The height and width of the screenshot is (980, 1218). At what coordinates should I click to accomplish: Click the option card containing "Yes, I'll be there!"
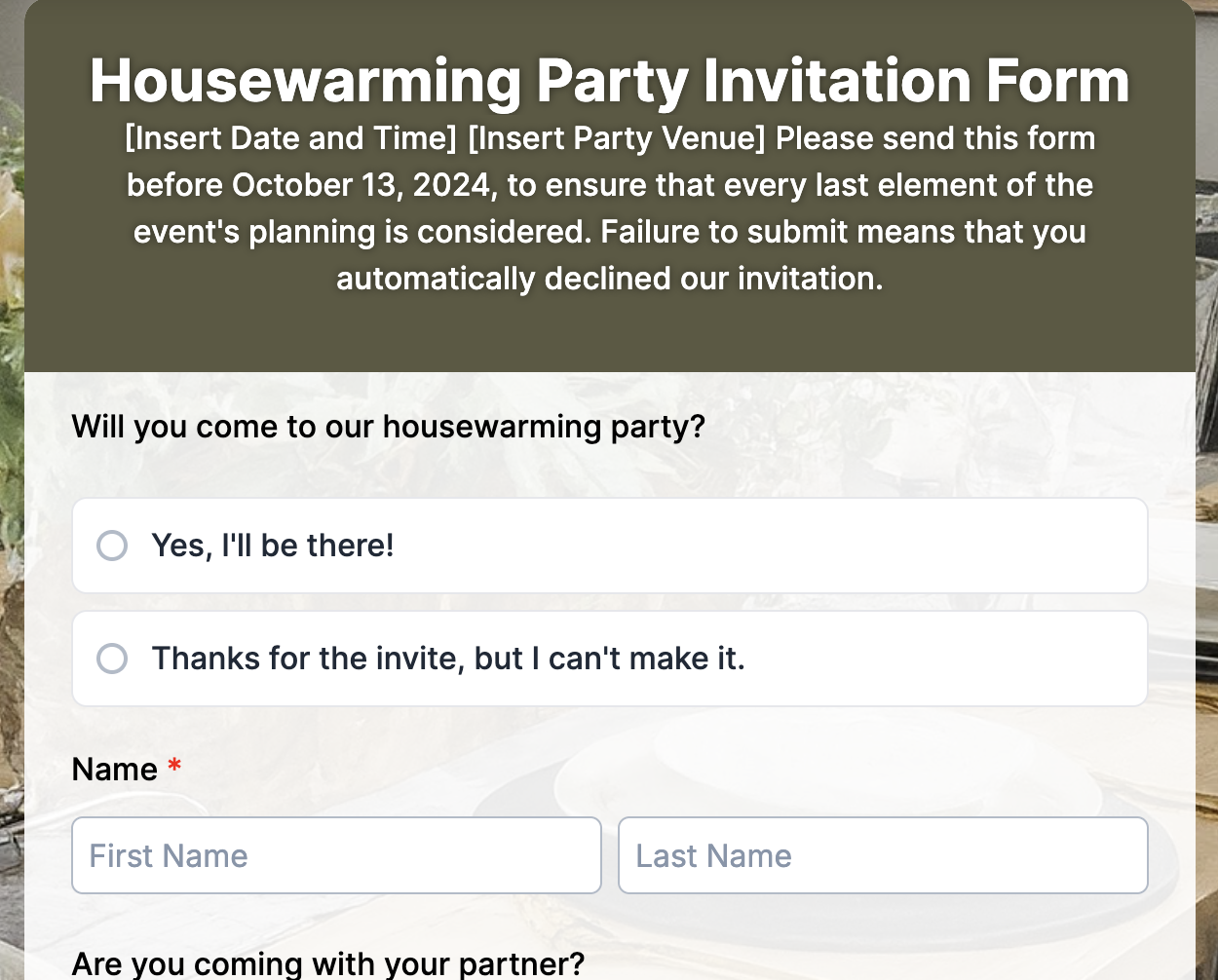coord(609,546)
